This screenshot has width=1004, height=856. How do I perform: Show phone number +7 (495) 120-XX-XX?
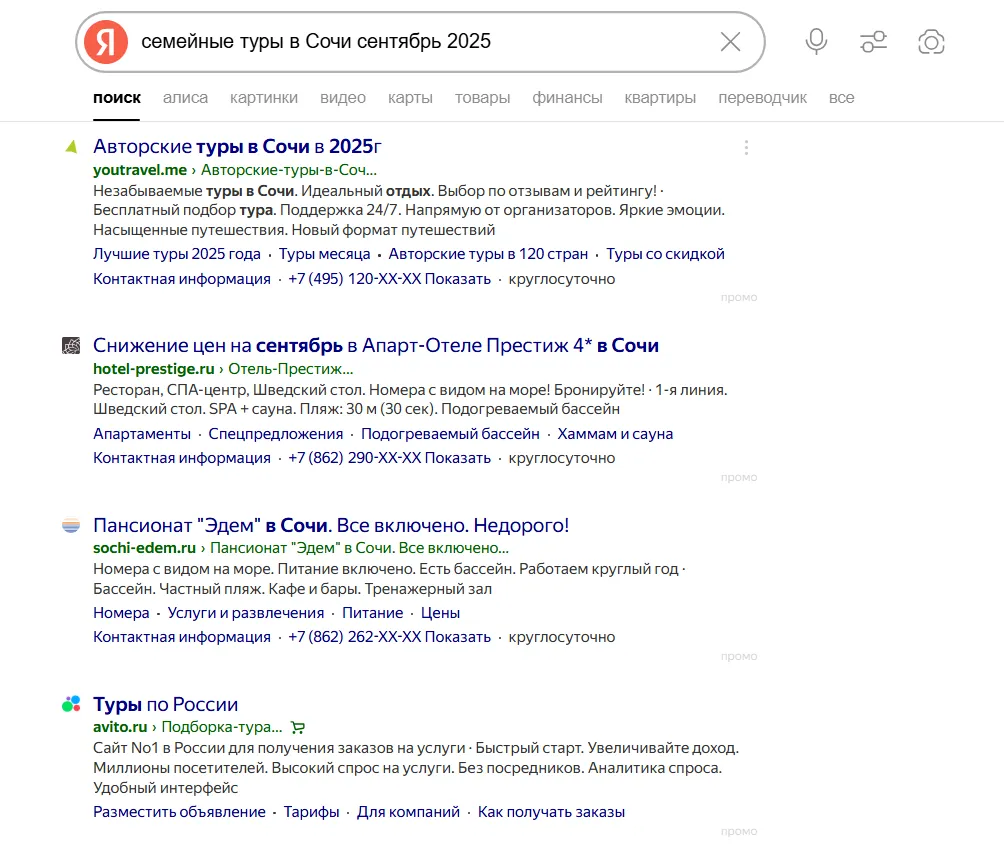389,279
